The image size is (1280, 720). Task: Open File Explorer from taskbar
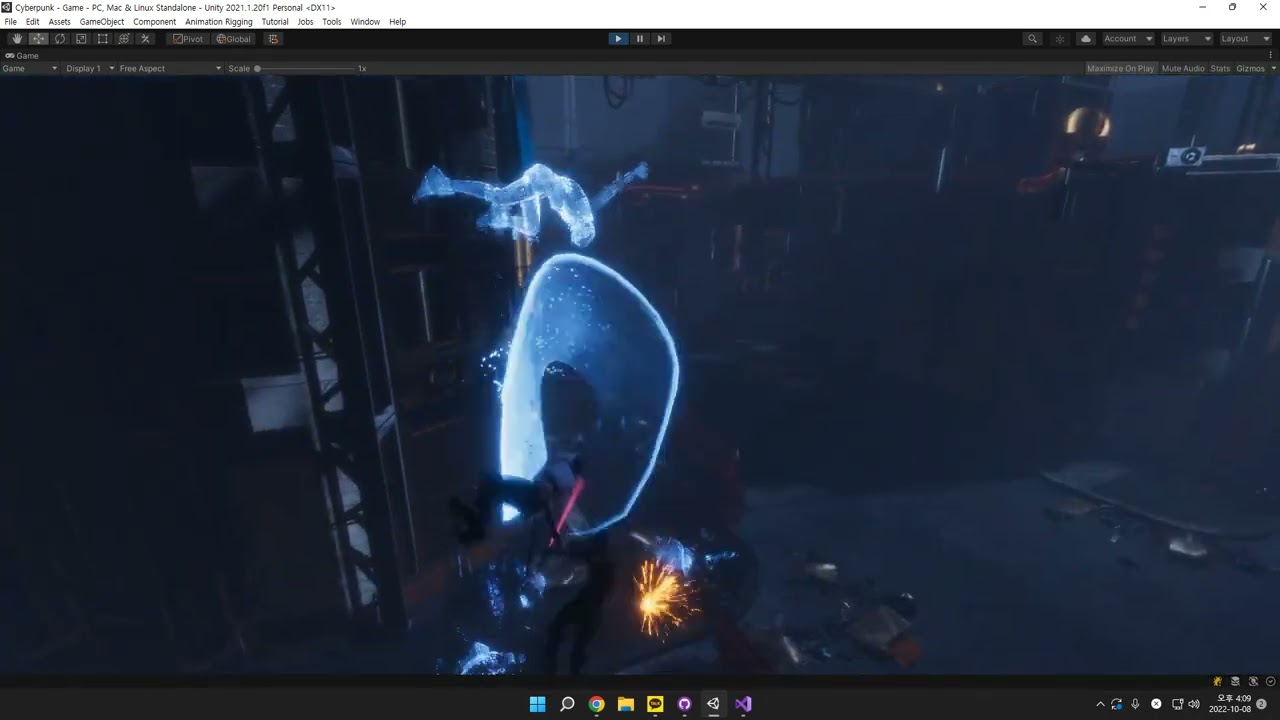(x=625, y=704)
